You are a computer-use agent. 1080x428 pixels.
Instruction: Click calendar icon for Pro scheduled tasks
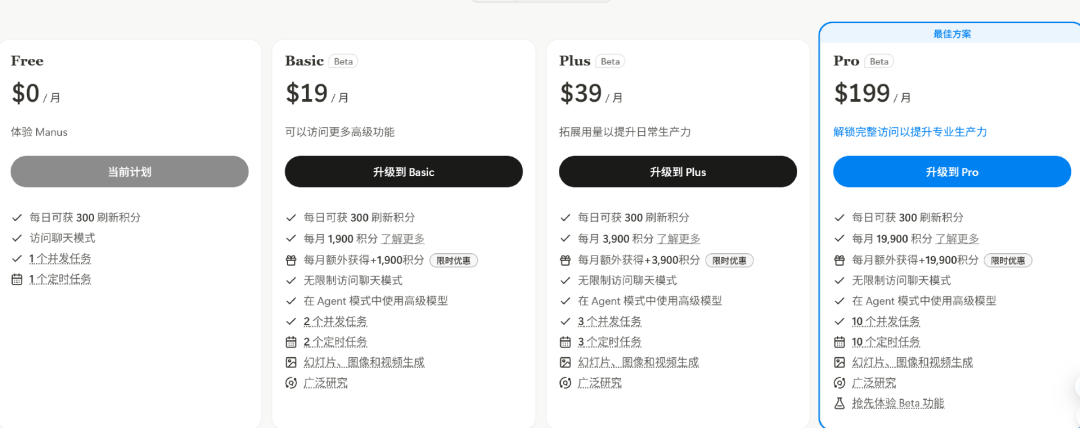pyautogui.click(x=840, y=342)
